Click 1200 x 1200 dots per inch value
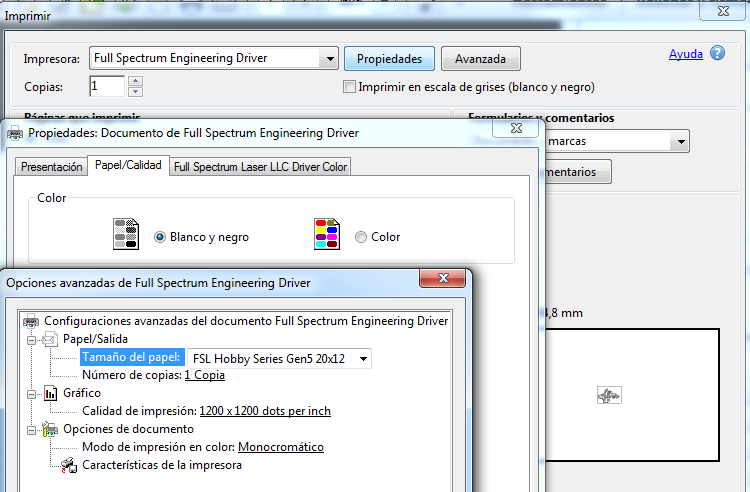Image resolution: width=750 pixels, height=492 pixels. (265, 411)
